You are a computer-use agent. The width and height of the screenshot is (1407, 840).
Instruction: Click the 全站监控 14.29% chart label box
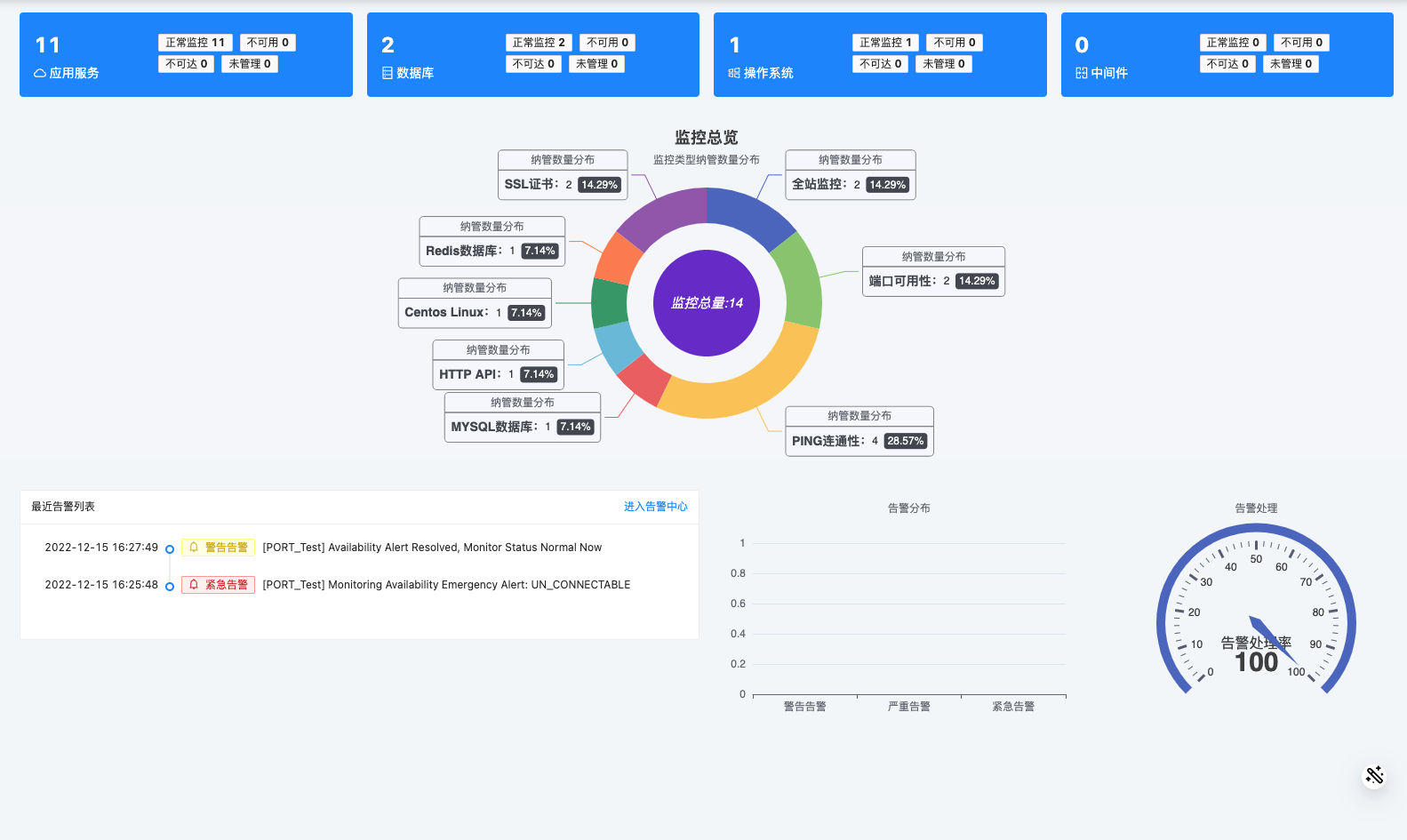click(851, 175)
